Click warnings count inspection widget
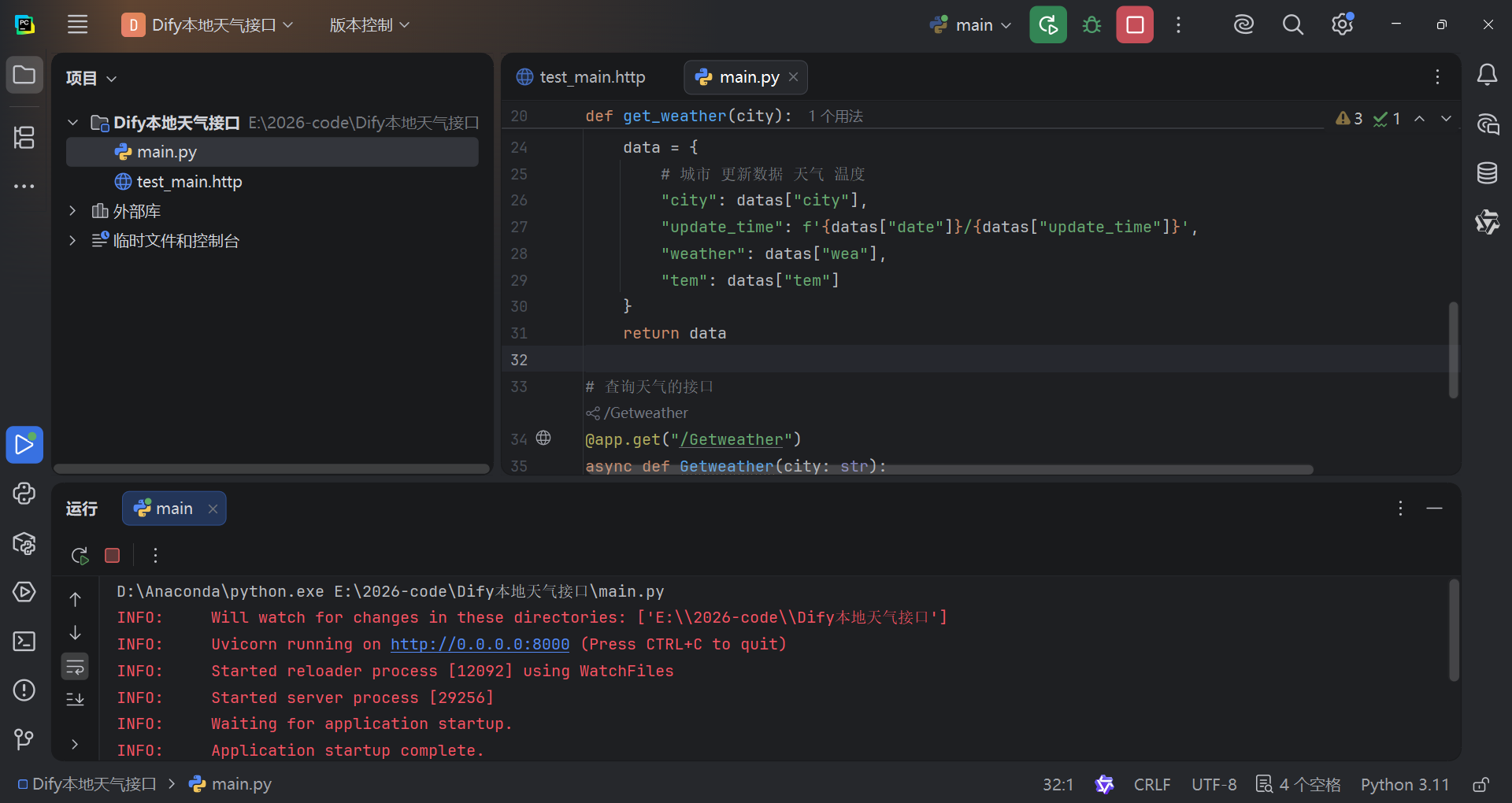The image size is (1512, 803). tap(1349, 118)
